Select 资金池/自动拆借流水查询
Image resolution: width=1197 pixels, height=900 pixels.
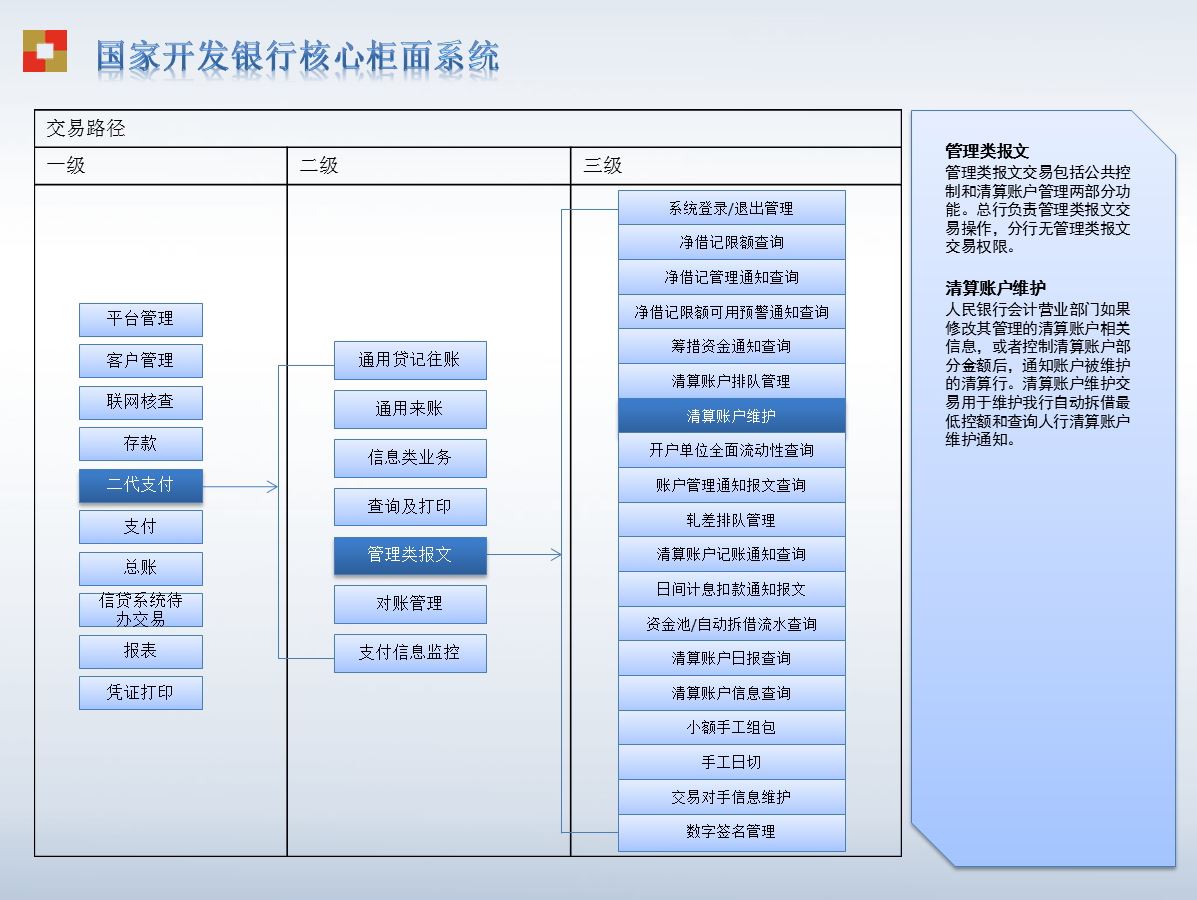[x=731, y=624]
